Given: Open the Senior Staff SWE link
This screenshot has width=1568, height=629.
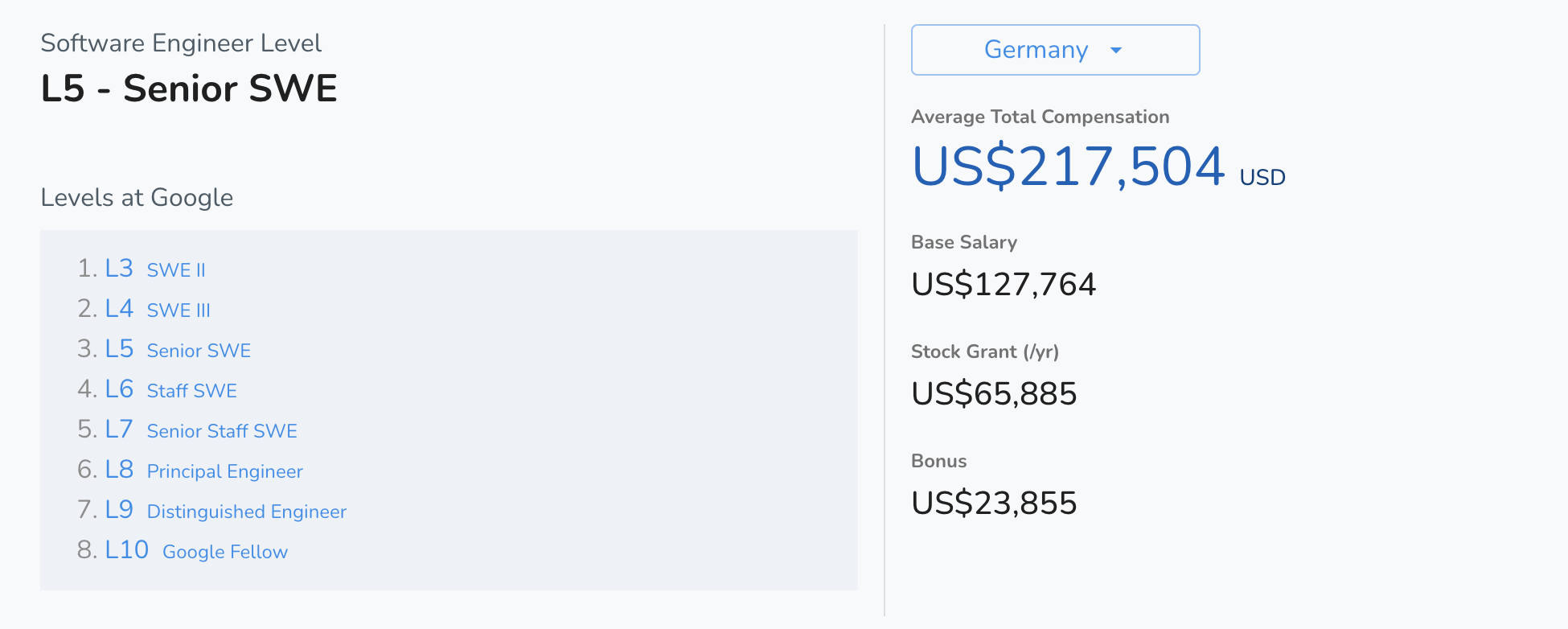Looking at the screenshot, I should pos(222,431).
